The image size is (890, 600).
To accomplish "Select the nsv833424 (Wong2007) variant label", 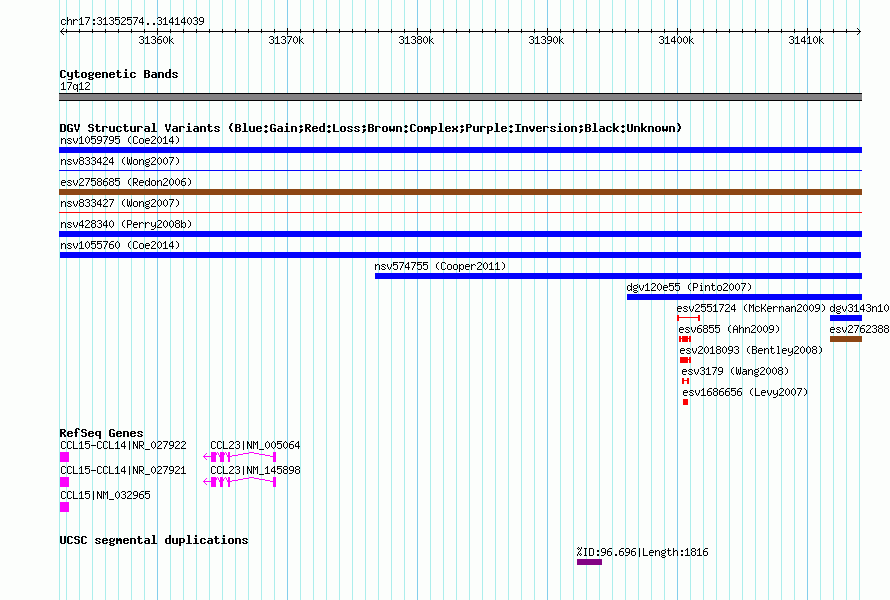I will [x=120, y=161].
